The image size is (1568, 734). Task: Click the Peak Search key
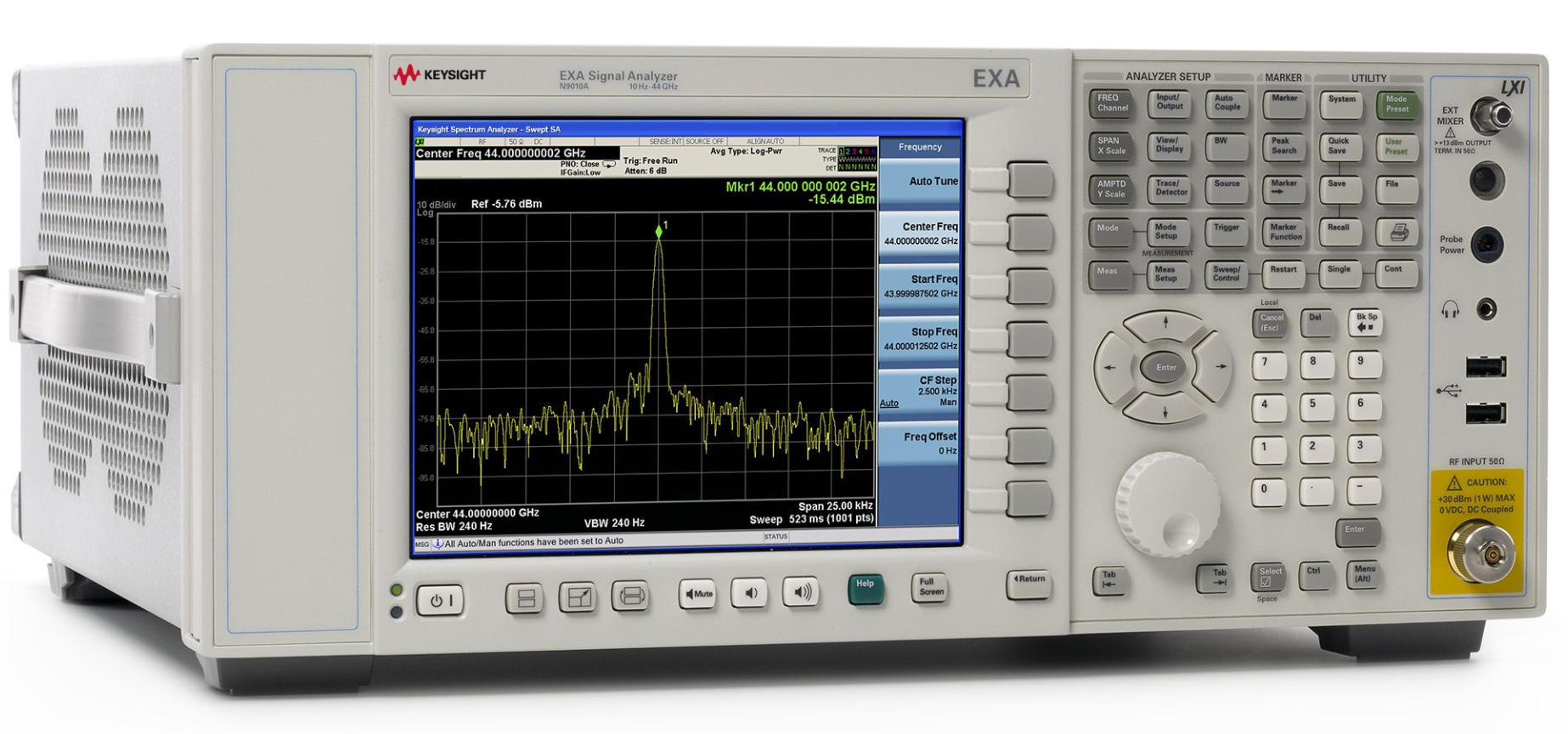pos(1283,147)
